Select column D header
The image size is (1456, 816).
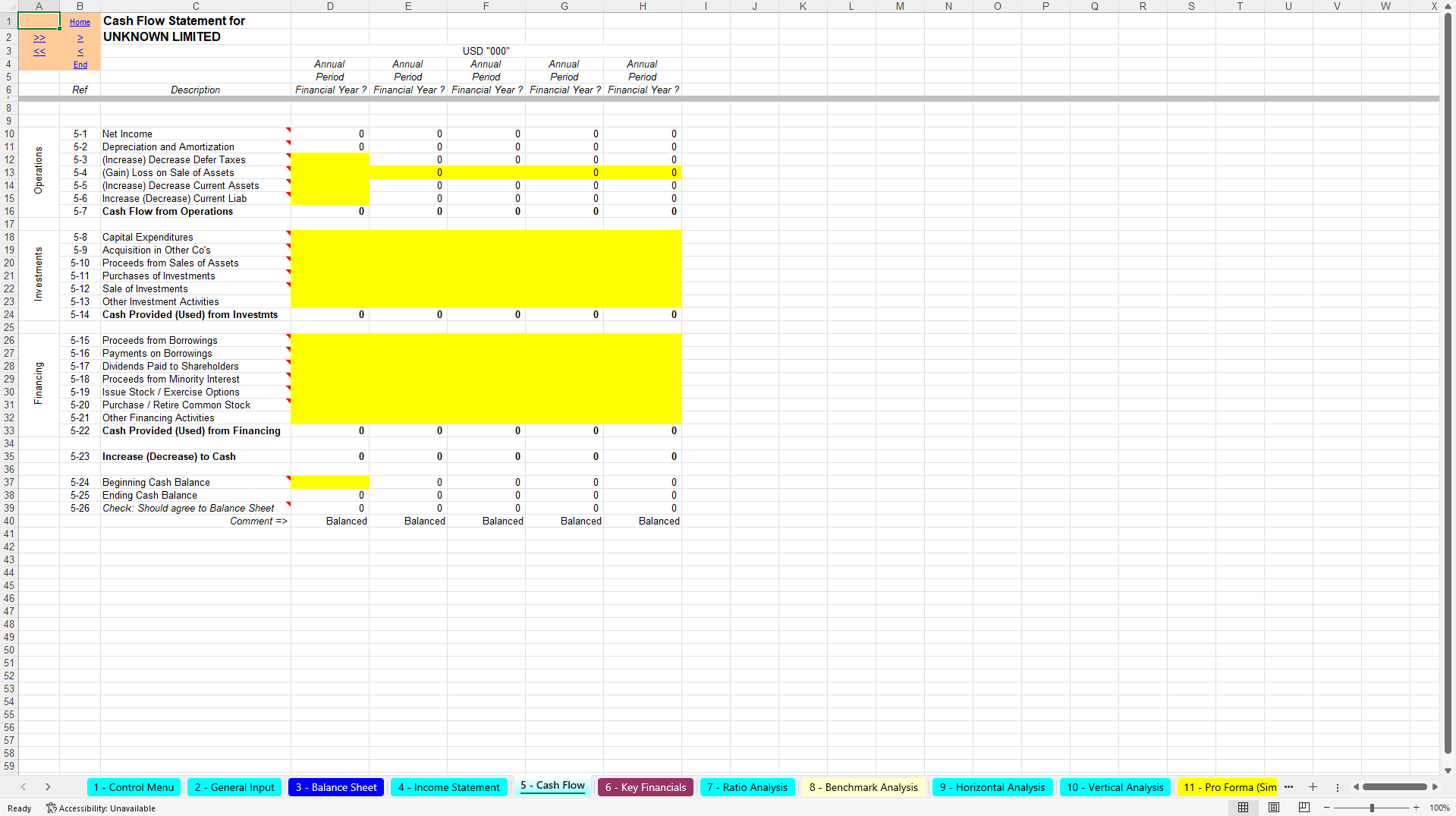click(330, 6)
